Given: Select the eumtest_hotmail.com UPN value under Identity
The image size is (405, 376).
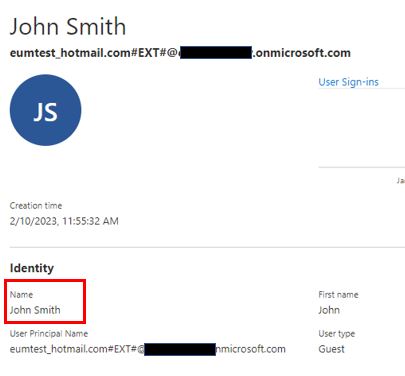Looking at the screenshot, I should click(x=148, y=349).
